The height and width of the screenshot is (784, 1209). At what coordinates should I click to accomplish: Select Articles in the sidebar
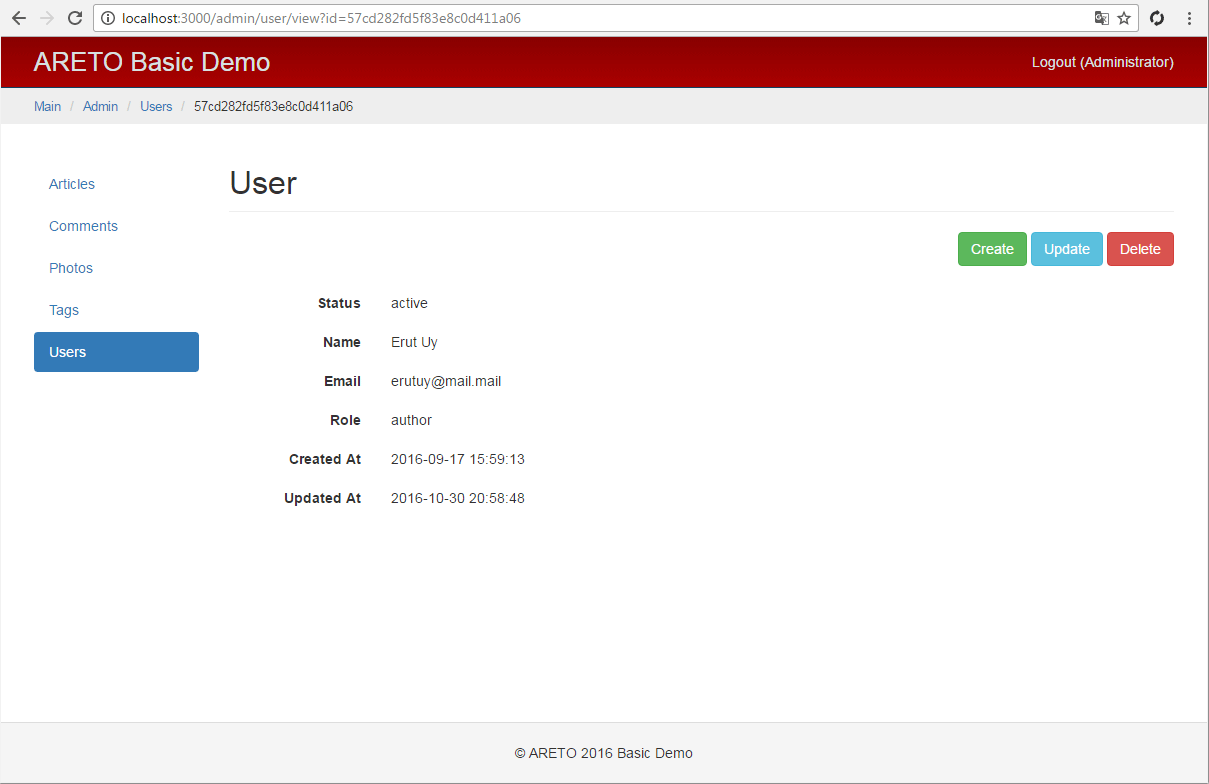(71, 184)
